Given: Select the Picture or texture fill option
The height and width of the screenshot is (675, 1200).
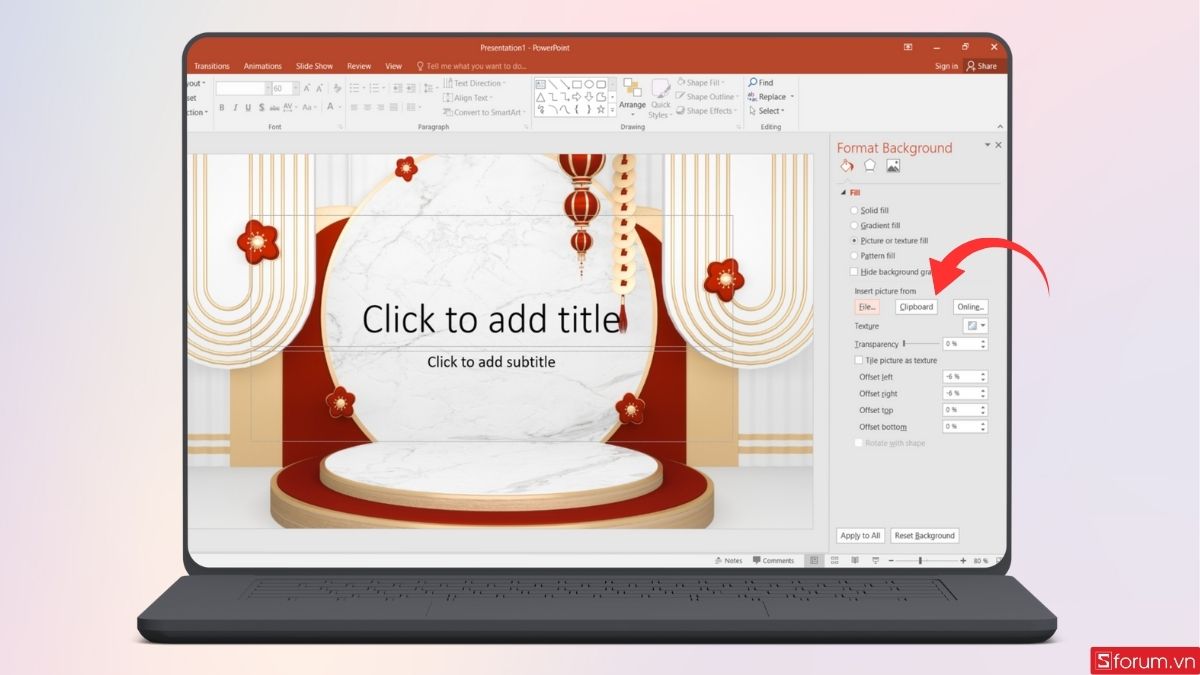Looking at the screenshot, I should pos(855,239).
